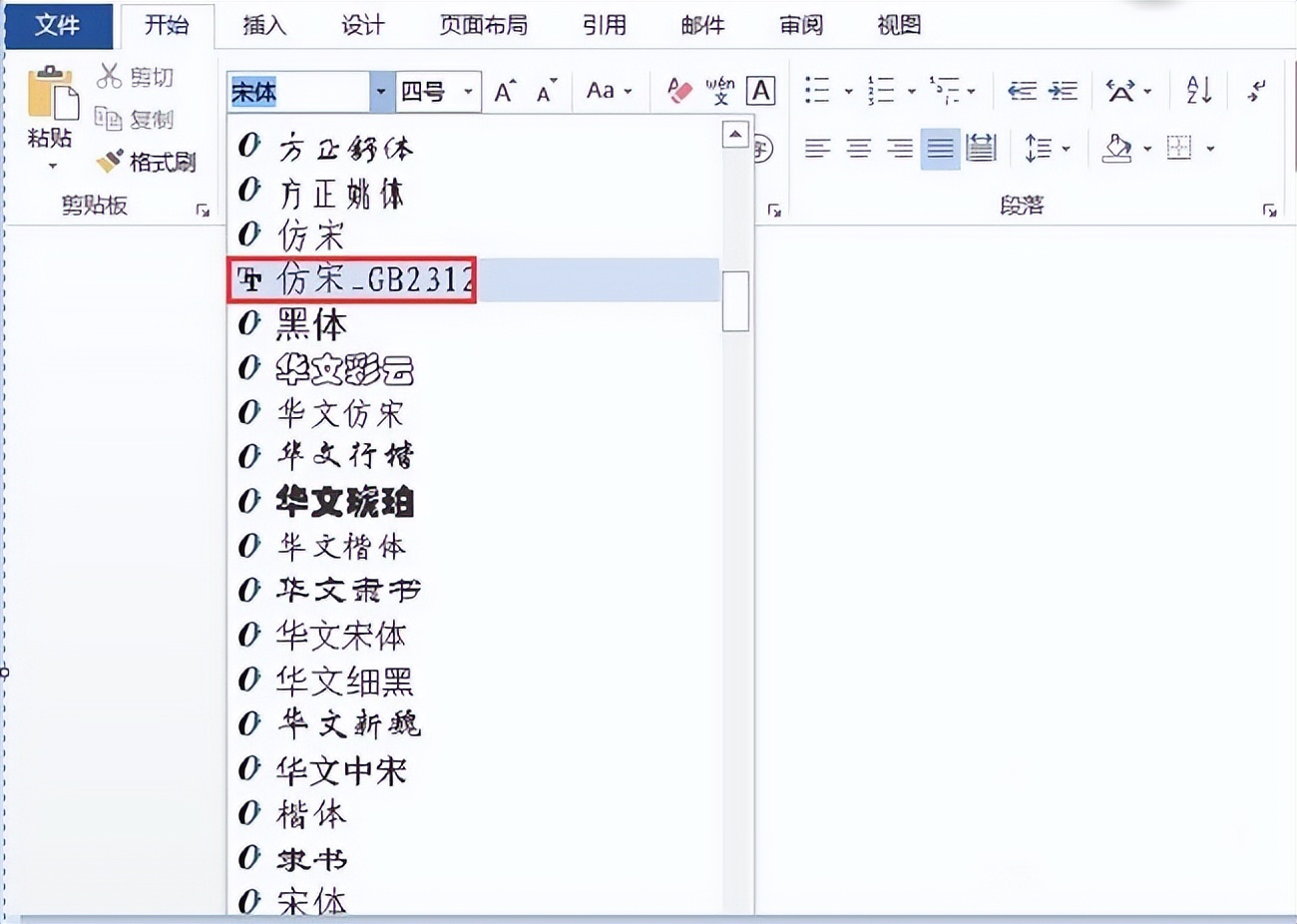Image resolution: width=1297 pixels, height=924 pixels.
Task: Choose the 华文楷体 font
Action: click(x=341, y=547)
